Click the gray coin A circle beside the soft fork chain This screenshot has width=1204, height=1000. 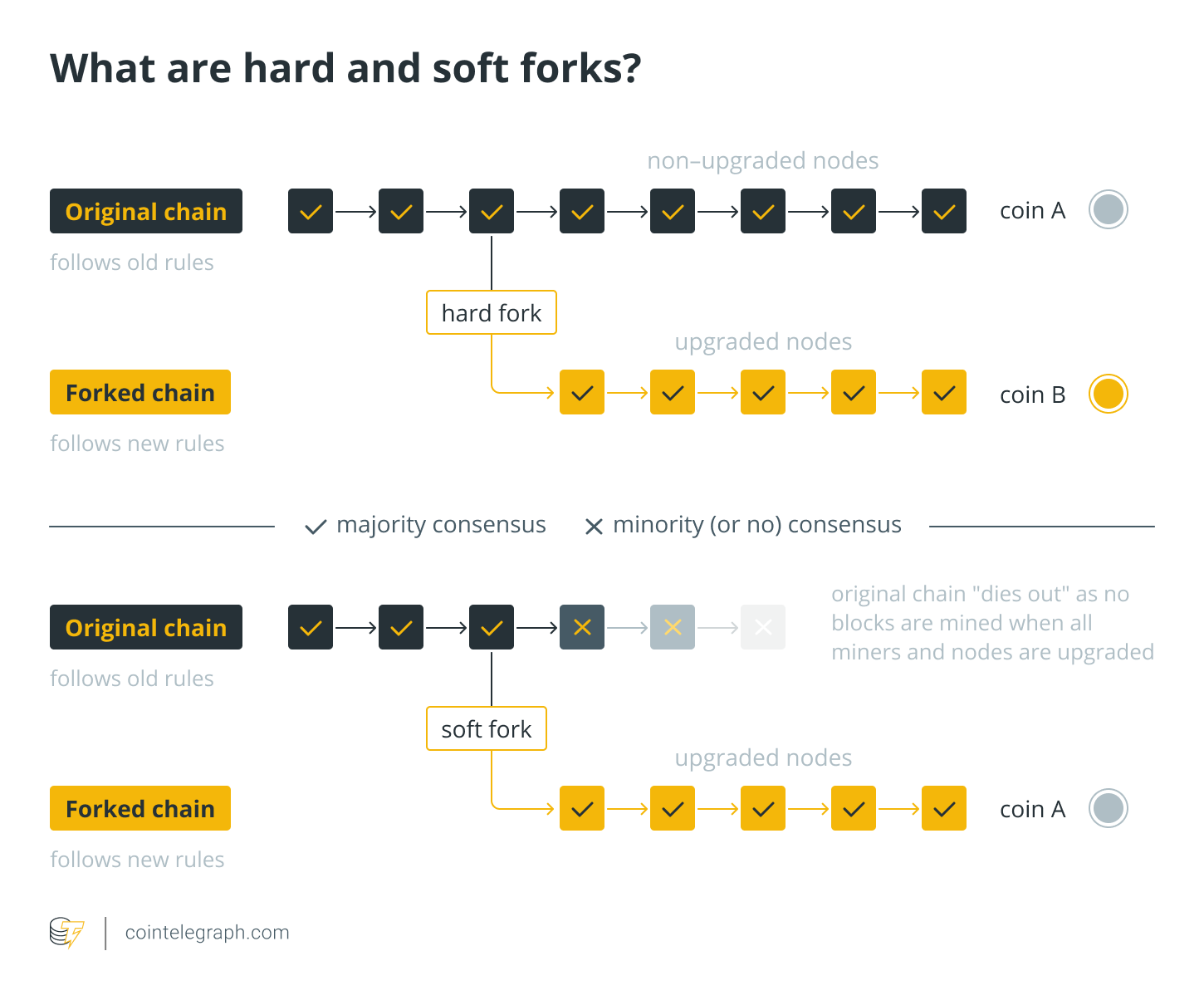[1109, 808]
